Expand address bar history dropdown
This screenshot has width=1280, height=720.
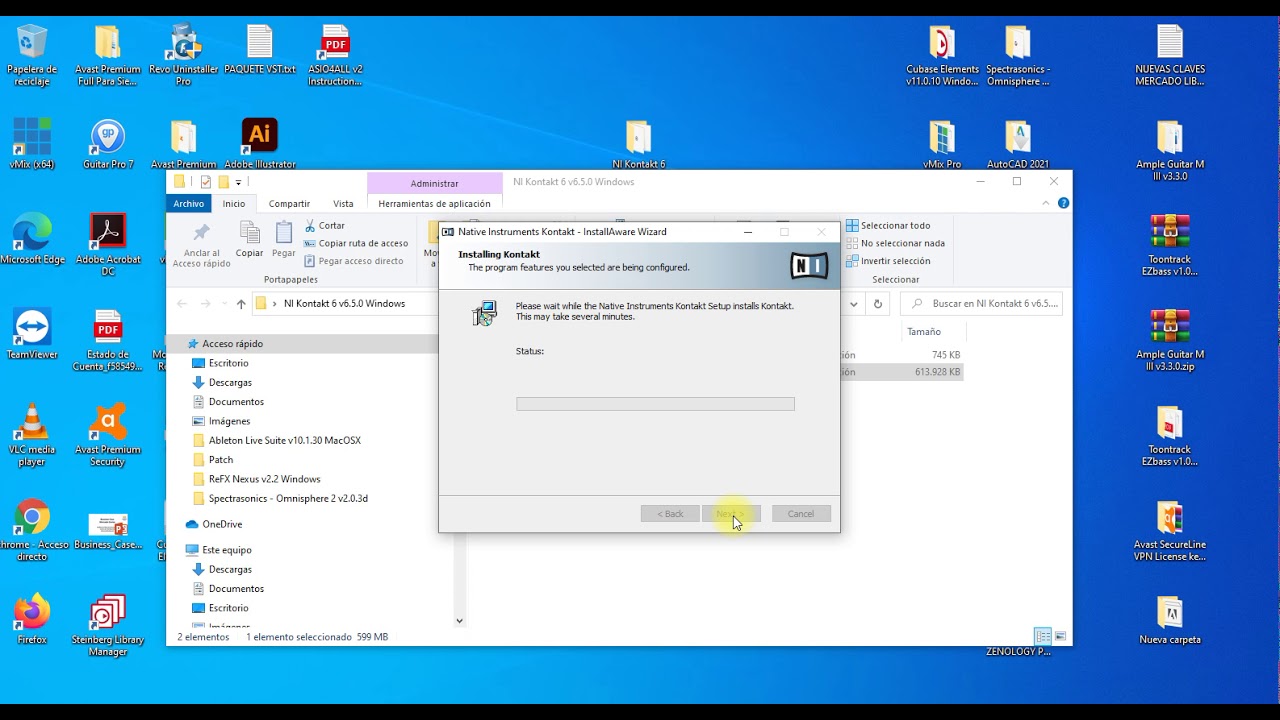(854, 304)
